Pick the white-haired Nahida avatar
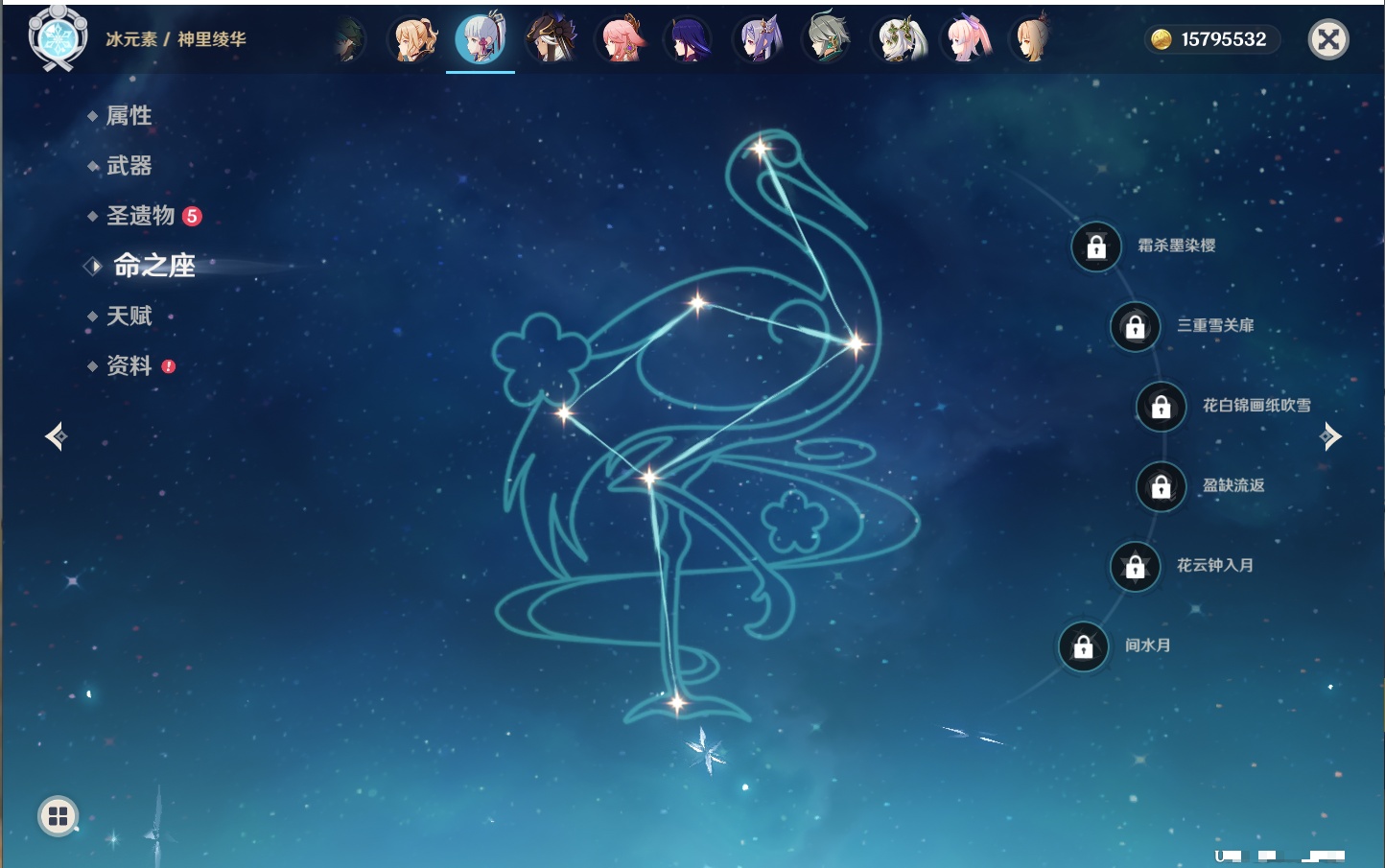Image resolution: width=1385 pixels, height=868 pixels. [898, 39]
